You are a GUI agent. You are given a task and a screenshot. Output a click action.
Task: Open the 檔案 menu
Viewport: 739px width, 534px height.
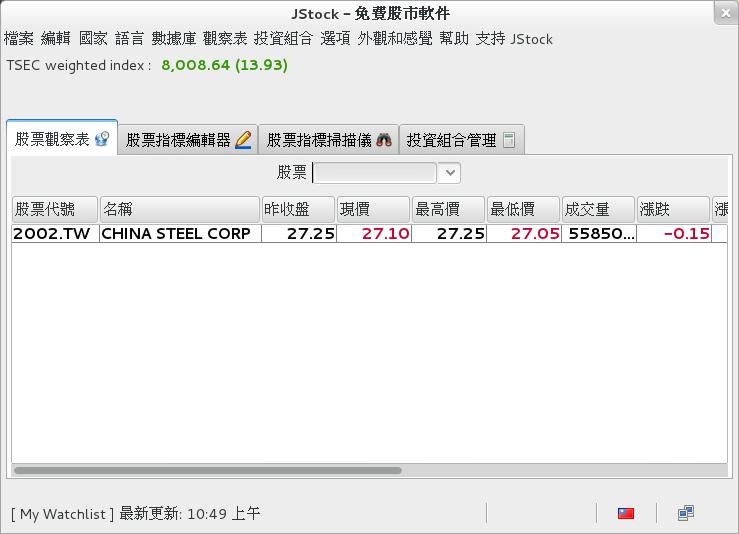[x=19, y=39]
